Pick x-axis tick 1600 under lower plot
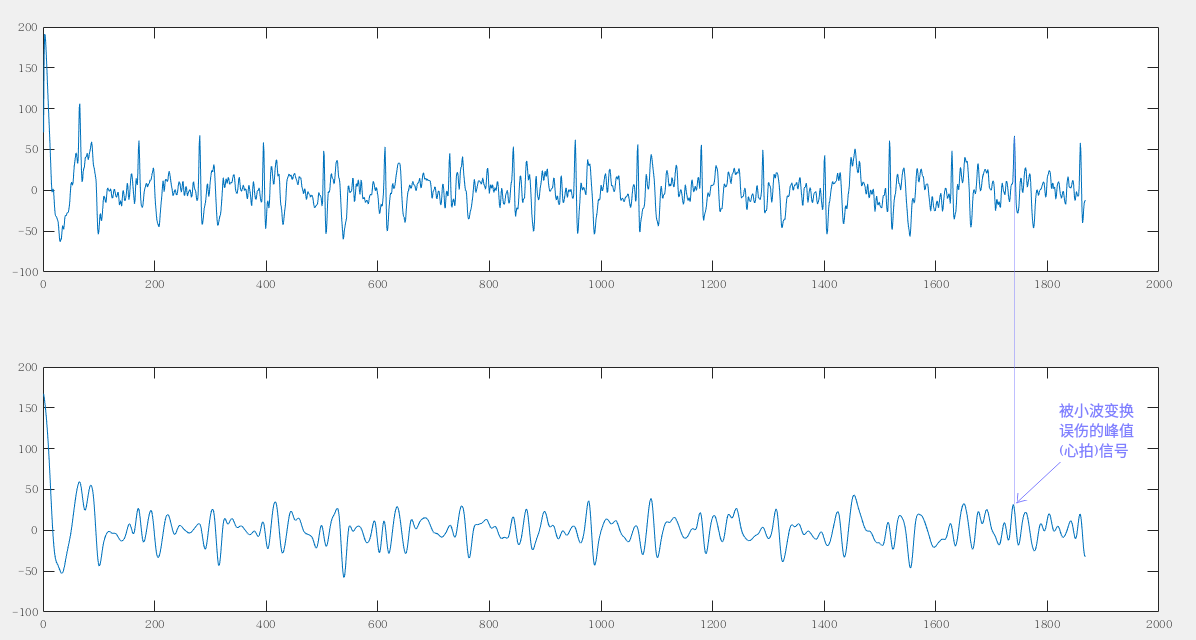 pyautogui.click(x=936, y=624)
